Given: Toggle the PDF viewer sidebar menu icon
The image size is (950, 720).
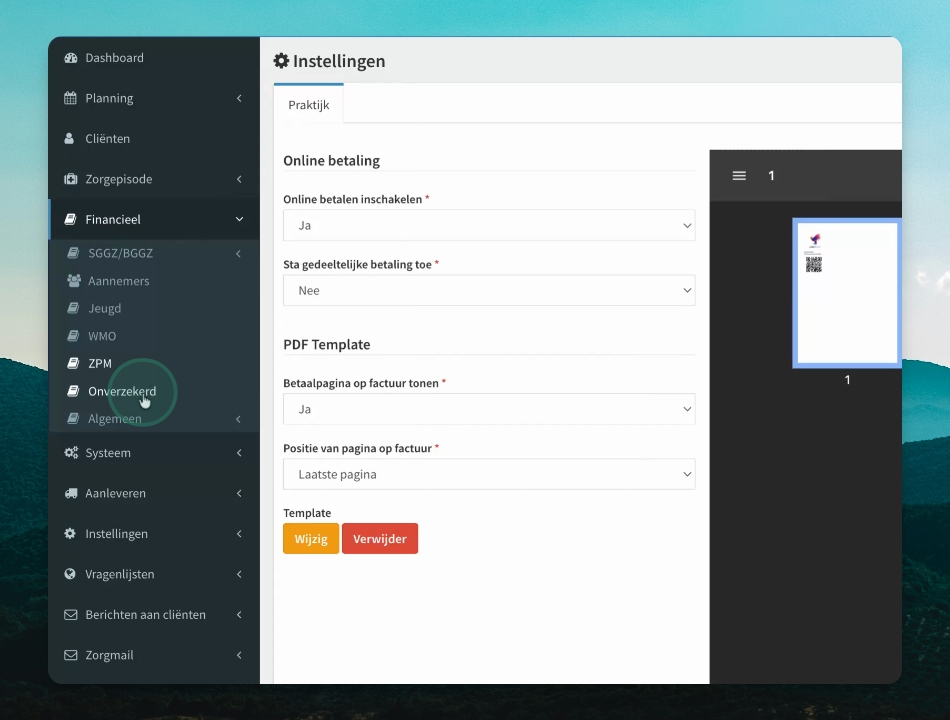Looking at the screenshot, I should pos(739,176).
